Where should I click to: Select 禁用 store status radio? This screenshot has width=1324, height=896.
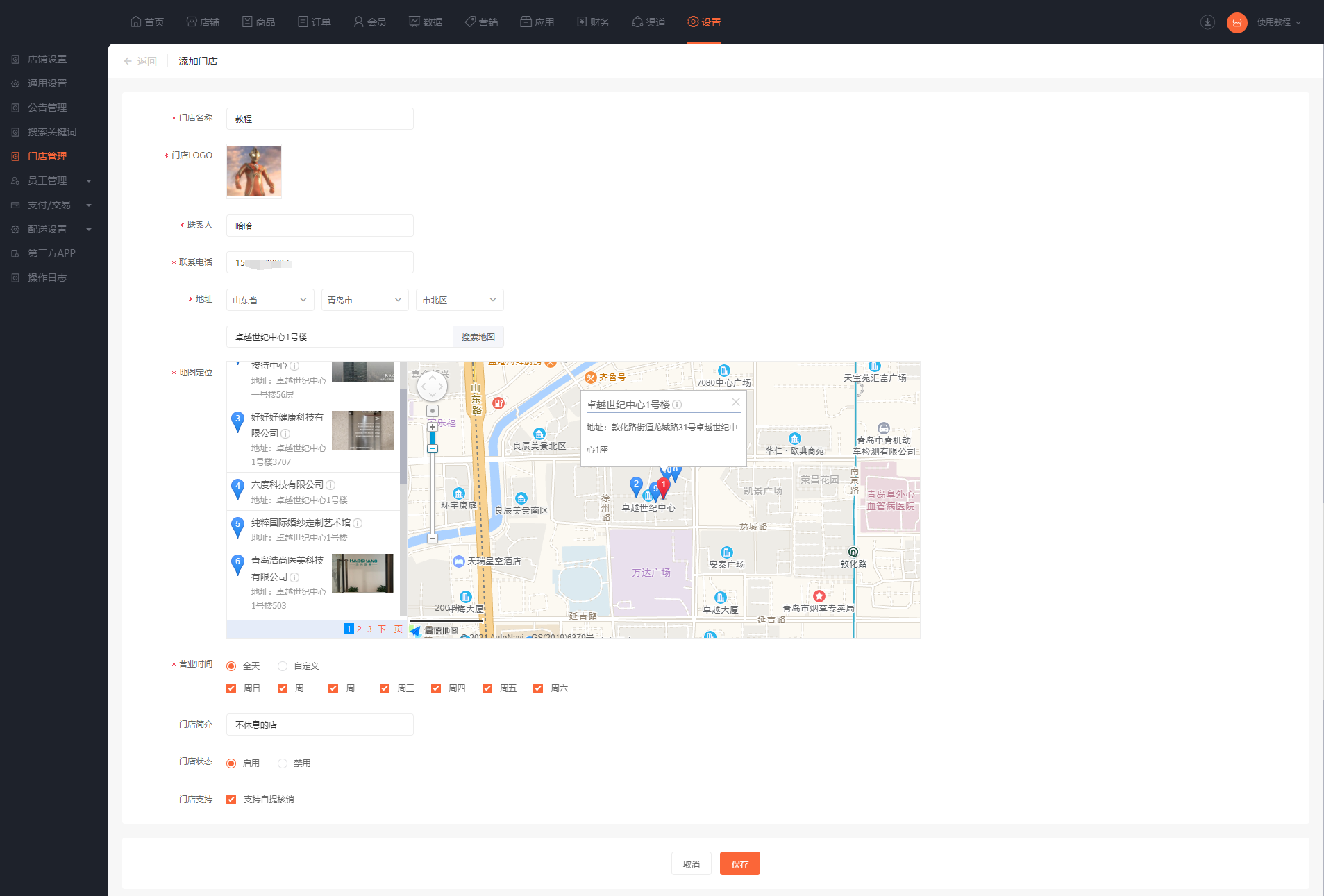point(283,763)
